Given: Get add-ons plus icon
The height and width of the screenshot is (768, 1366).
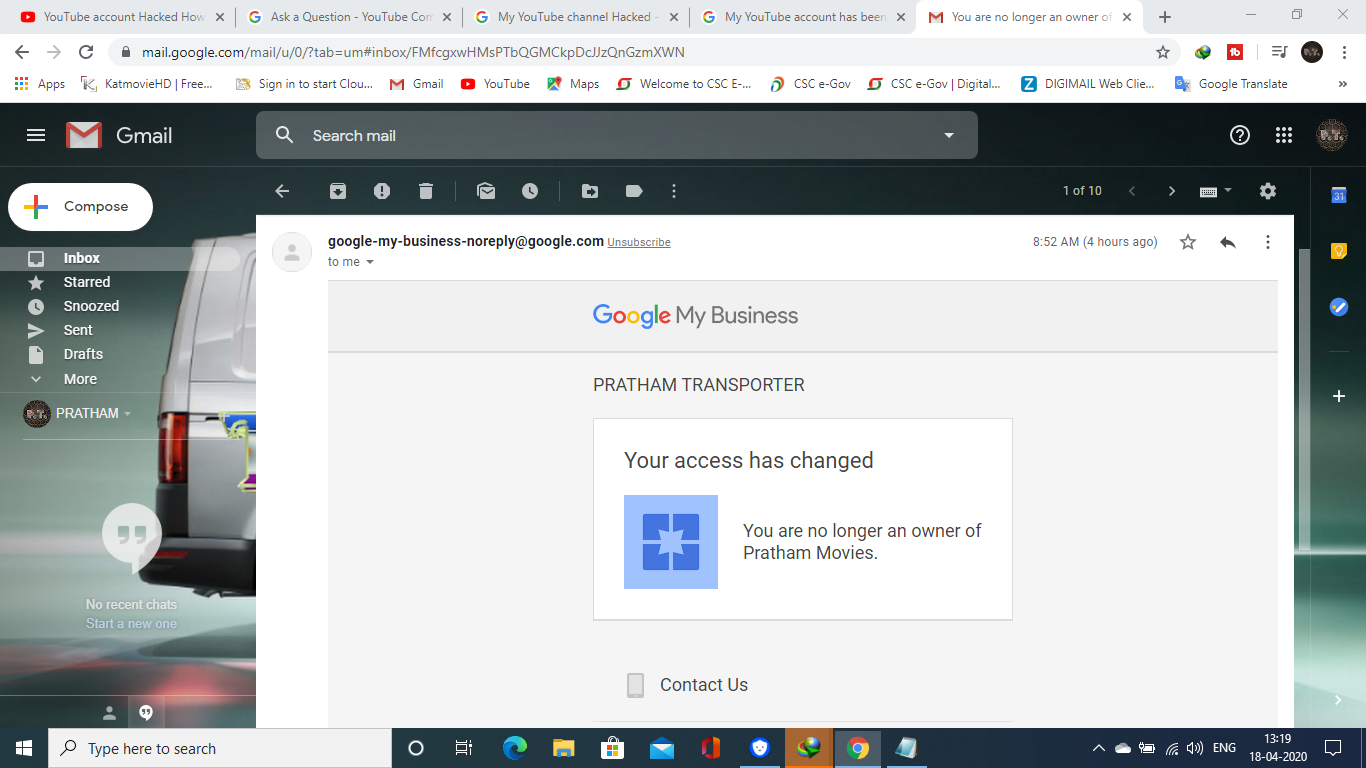Looking at the screenshot, I should [x=1339, y=396].
